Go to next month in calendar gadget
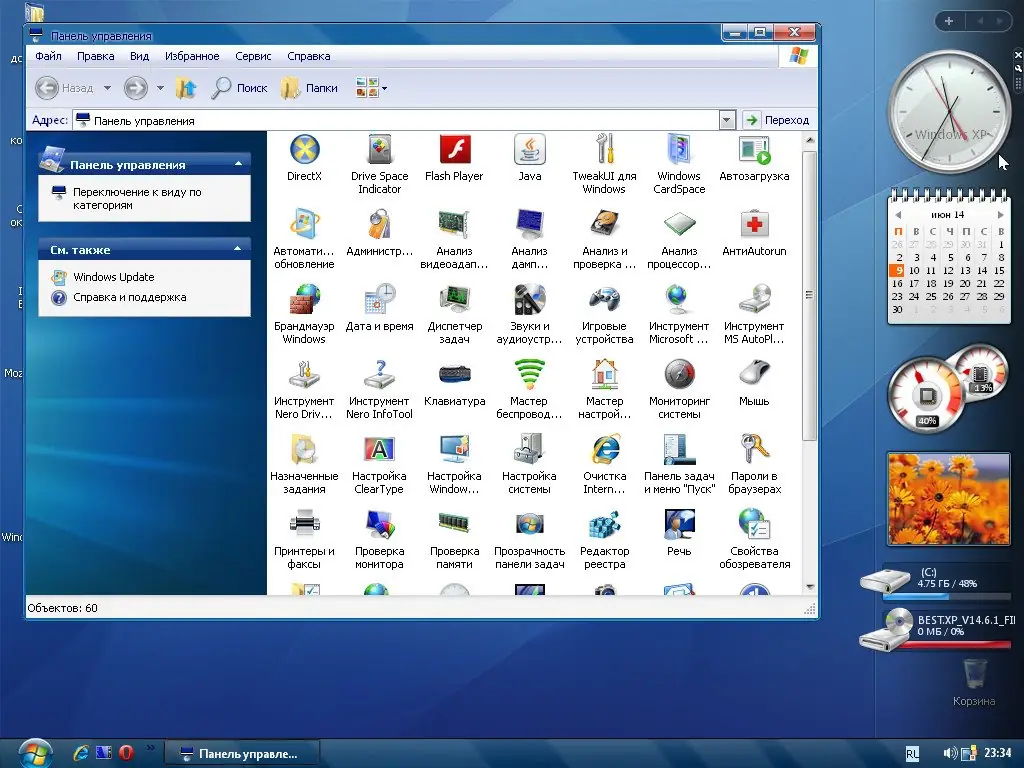Screen dimensions: 1024x768 tap(1000, 215)
